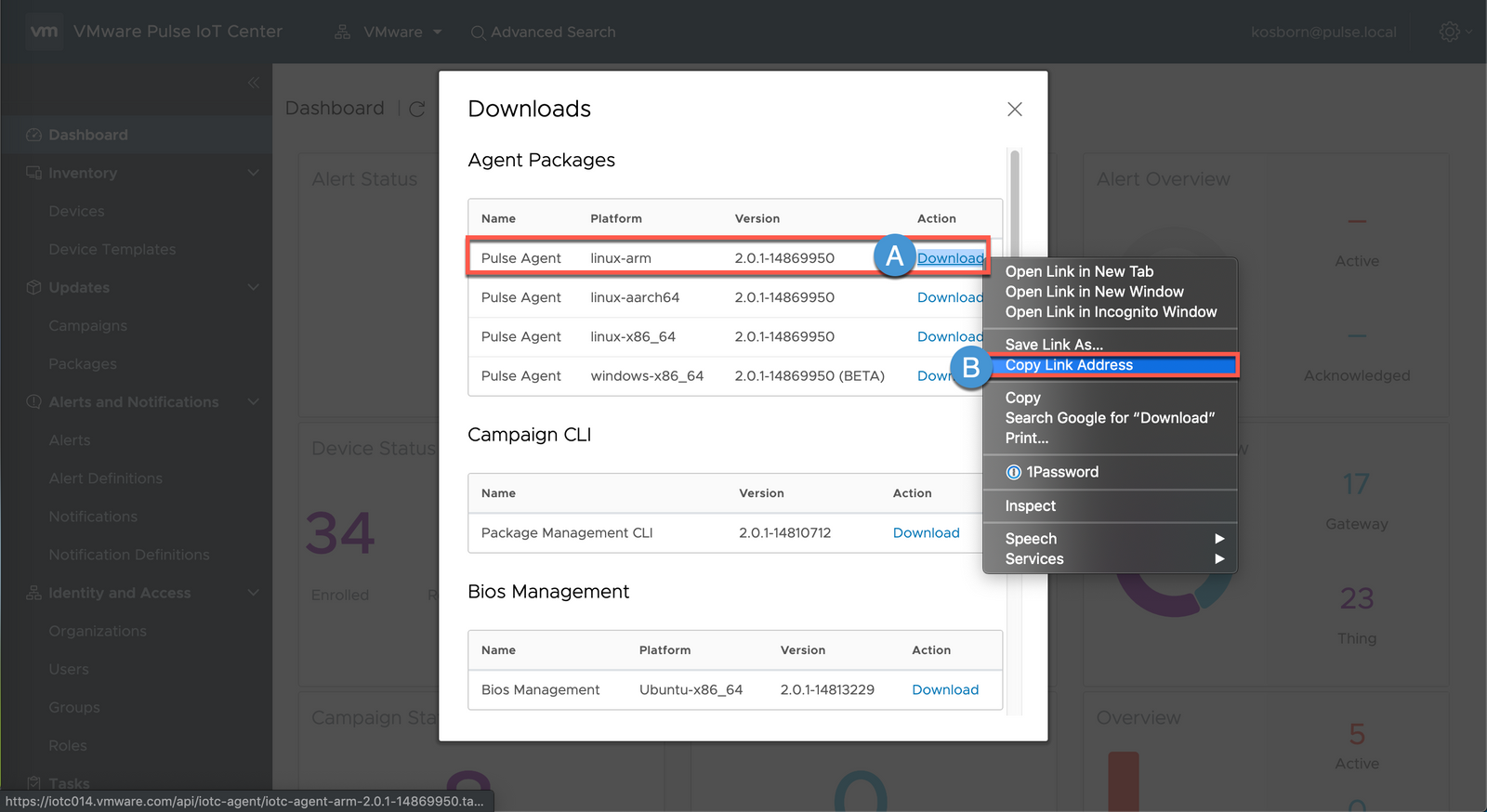The image size is (1487, 812).
Task: Click the 23 Thing count
Action: [1356, 598]
